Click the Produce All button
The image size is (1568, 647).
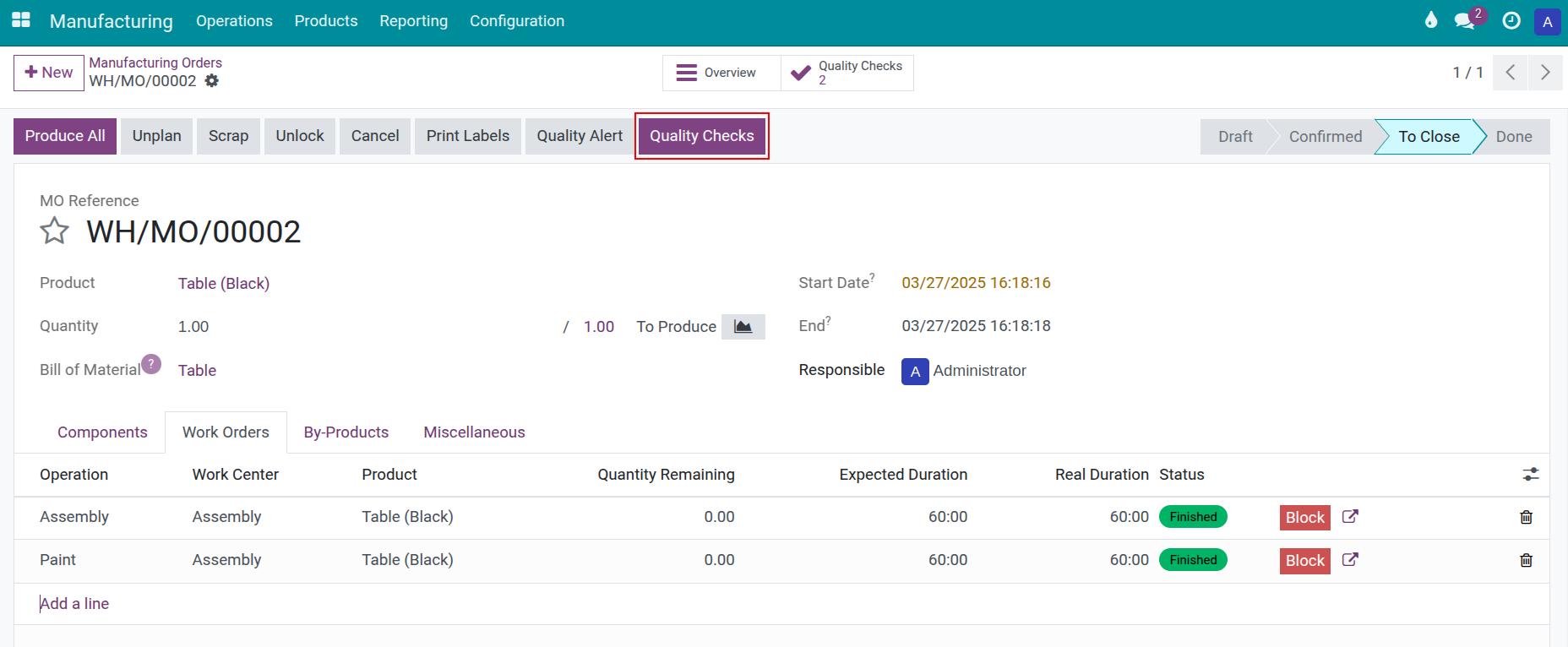(x=65, y=136)
